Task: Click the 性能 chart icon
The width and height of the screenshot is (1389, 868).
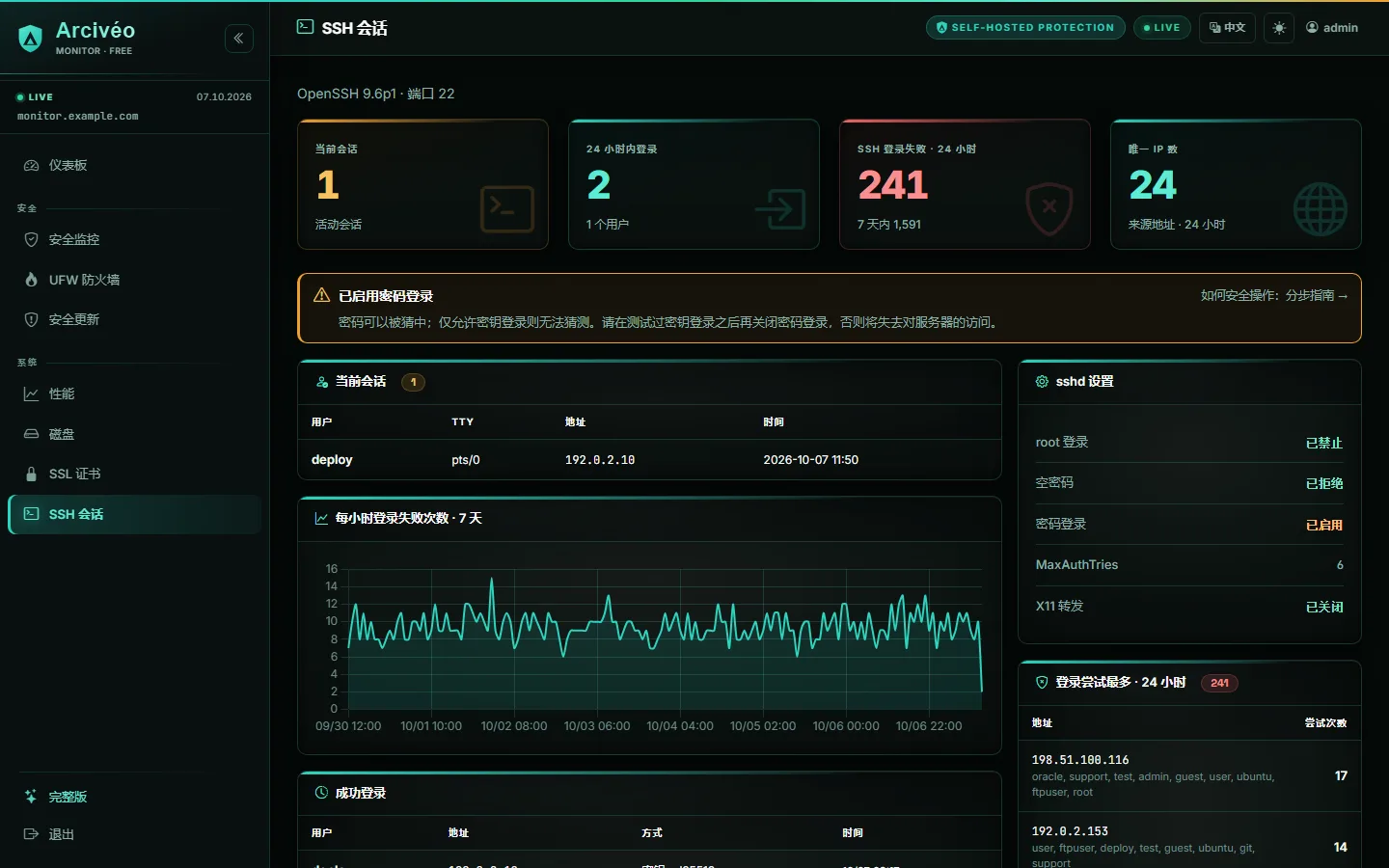Action: pos(31,393)
